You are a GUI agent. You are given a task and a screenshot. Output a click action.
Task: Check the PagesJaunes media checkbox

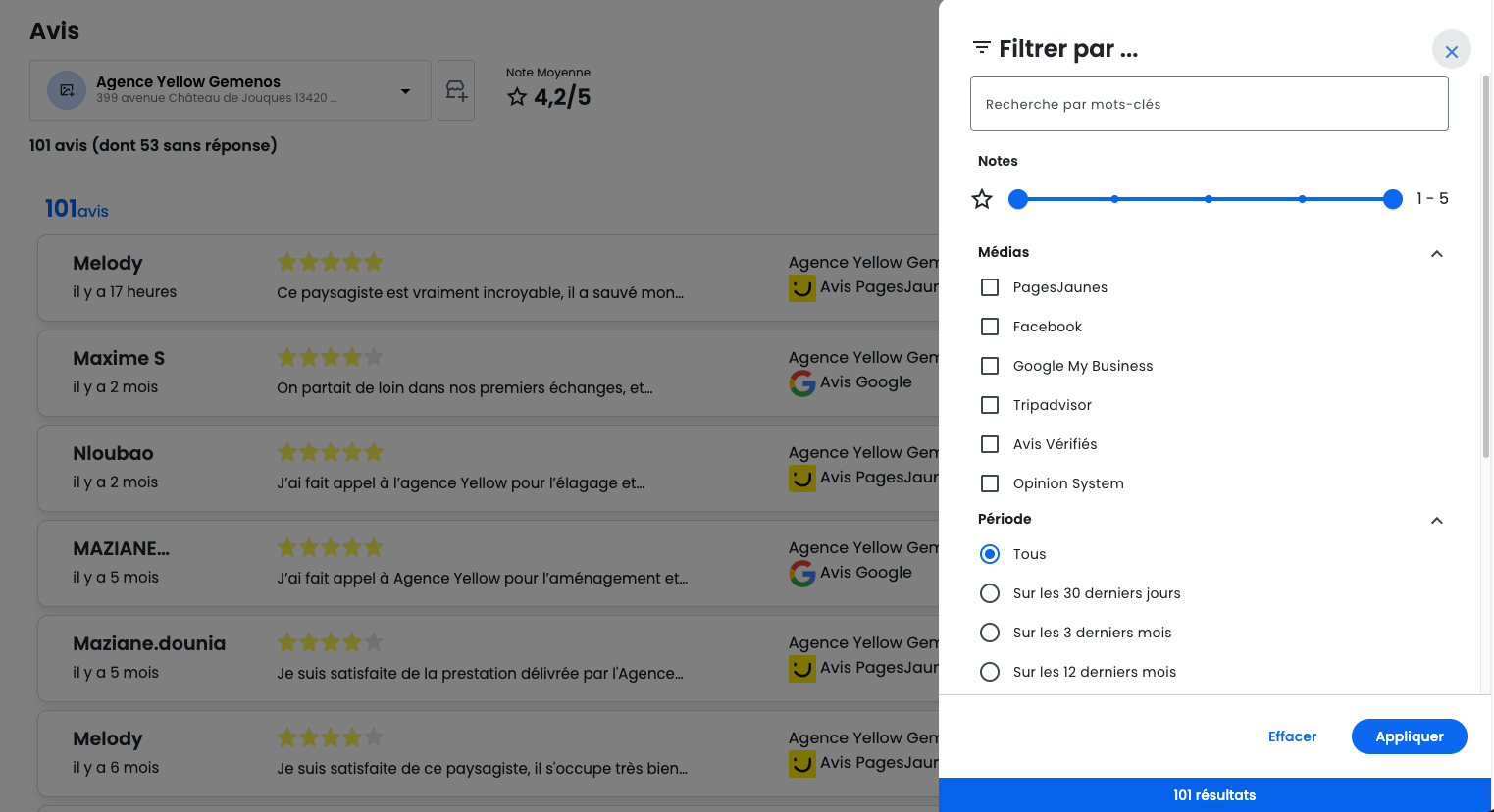(x=990, y=287)
